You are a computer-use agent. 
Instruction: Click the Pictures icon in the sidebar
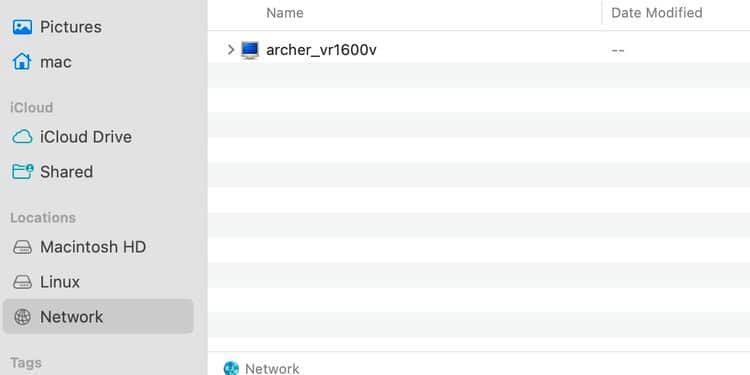(x=22, y=27)
